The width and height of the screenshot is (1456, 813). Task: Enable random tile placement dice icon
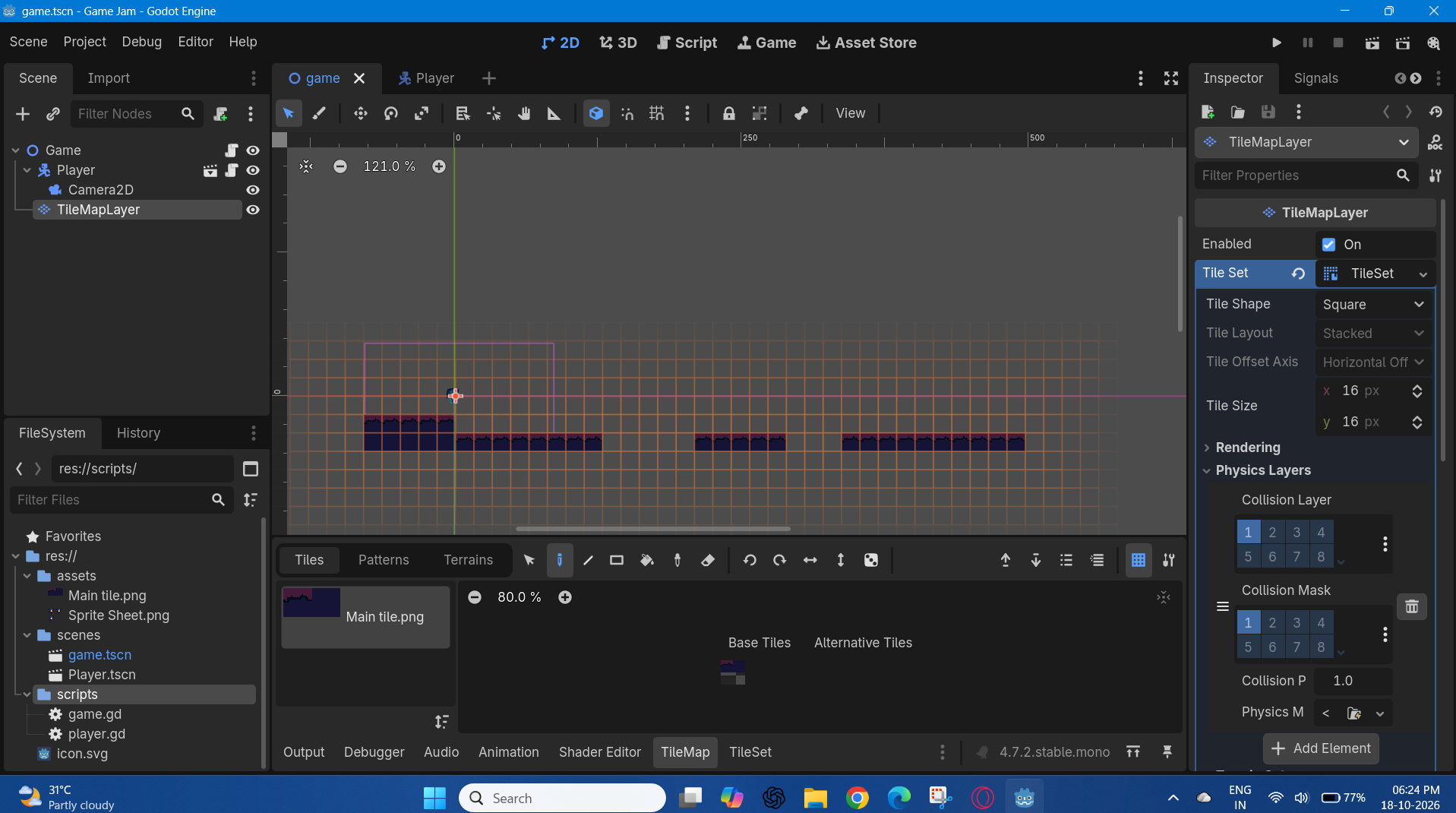coord(871,560)
